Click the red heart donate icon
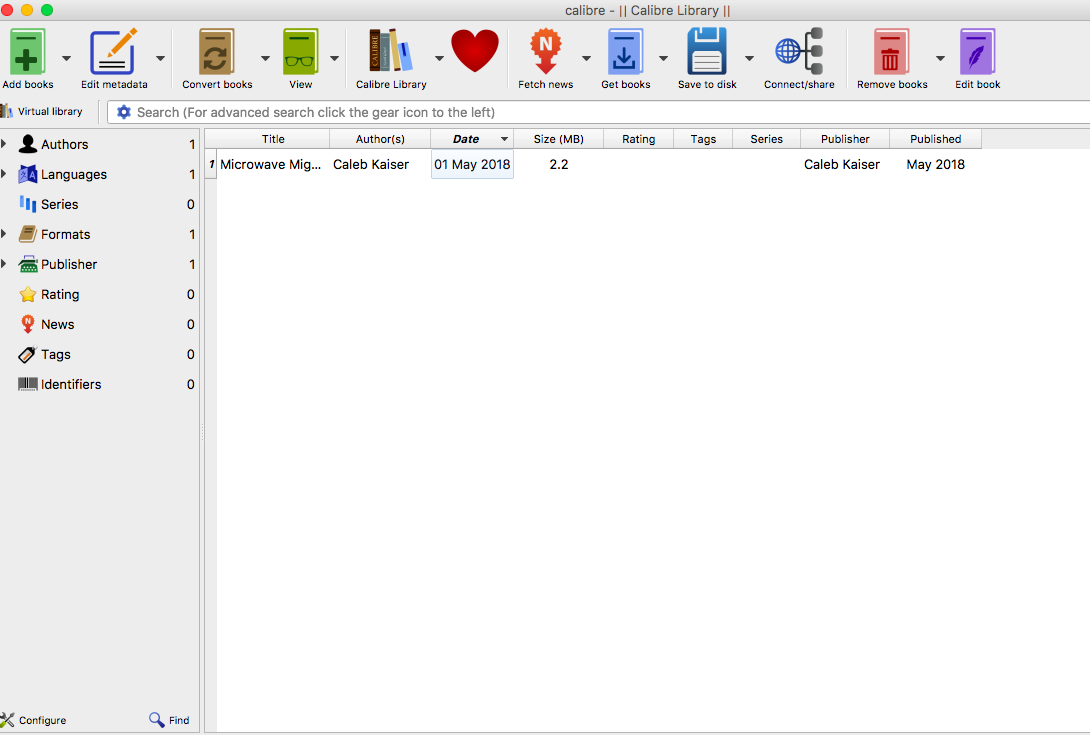Image resolution: width=1090 pixels, height=735 pixels. tap(475, 51)
